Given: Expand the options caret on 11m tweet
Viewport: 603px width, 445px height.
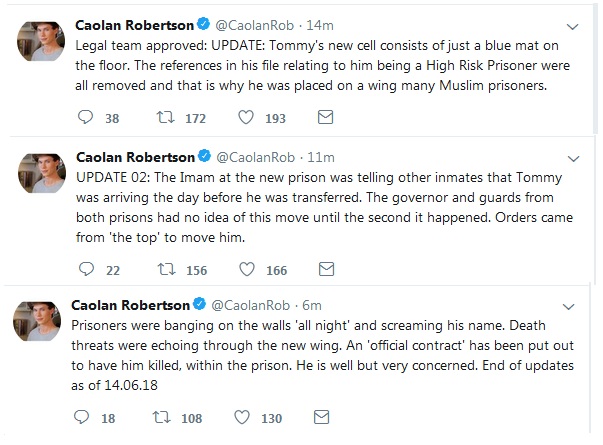Looking at the screenshot, I should point(573,157).
